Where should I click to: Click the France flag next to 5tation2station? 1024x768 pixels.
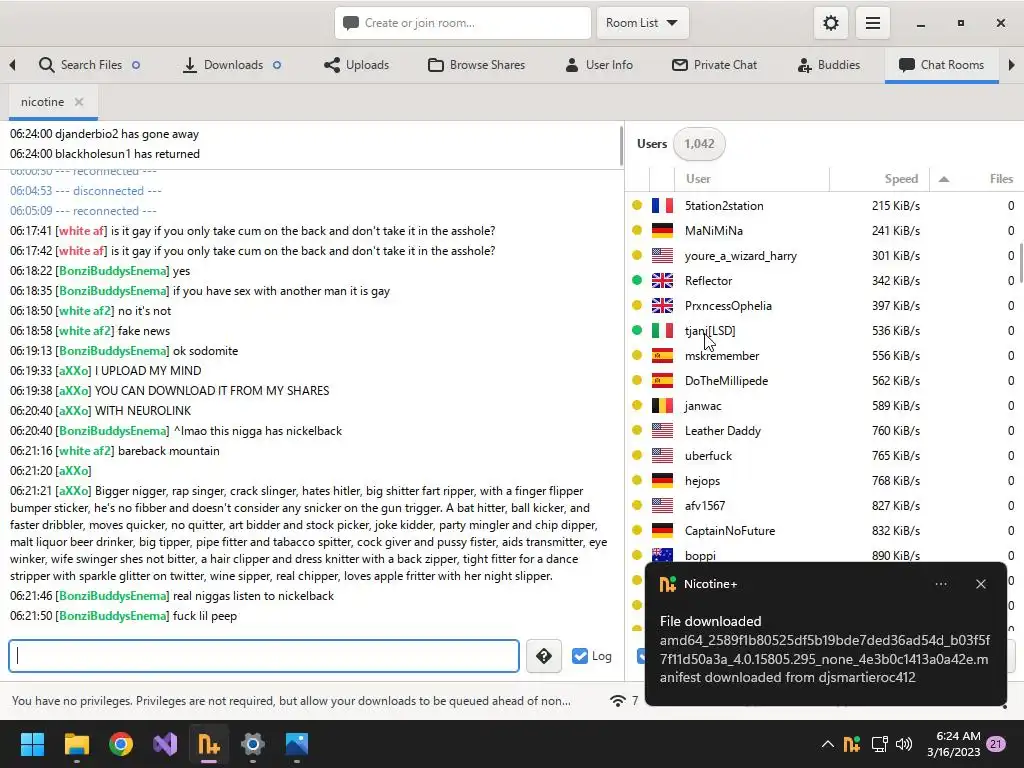pyautogui.click(x=662, y=206)
